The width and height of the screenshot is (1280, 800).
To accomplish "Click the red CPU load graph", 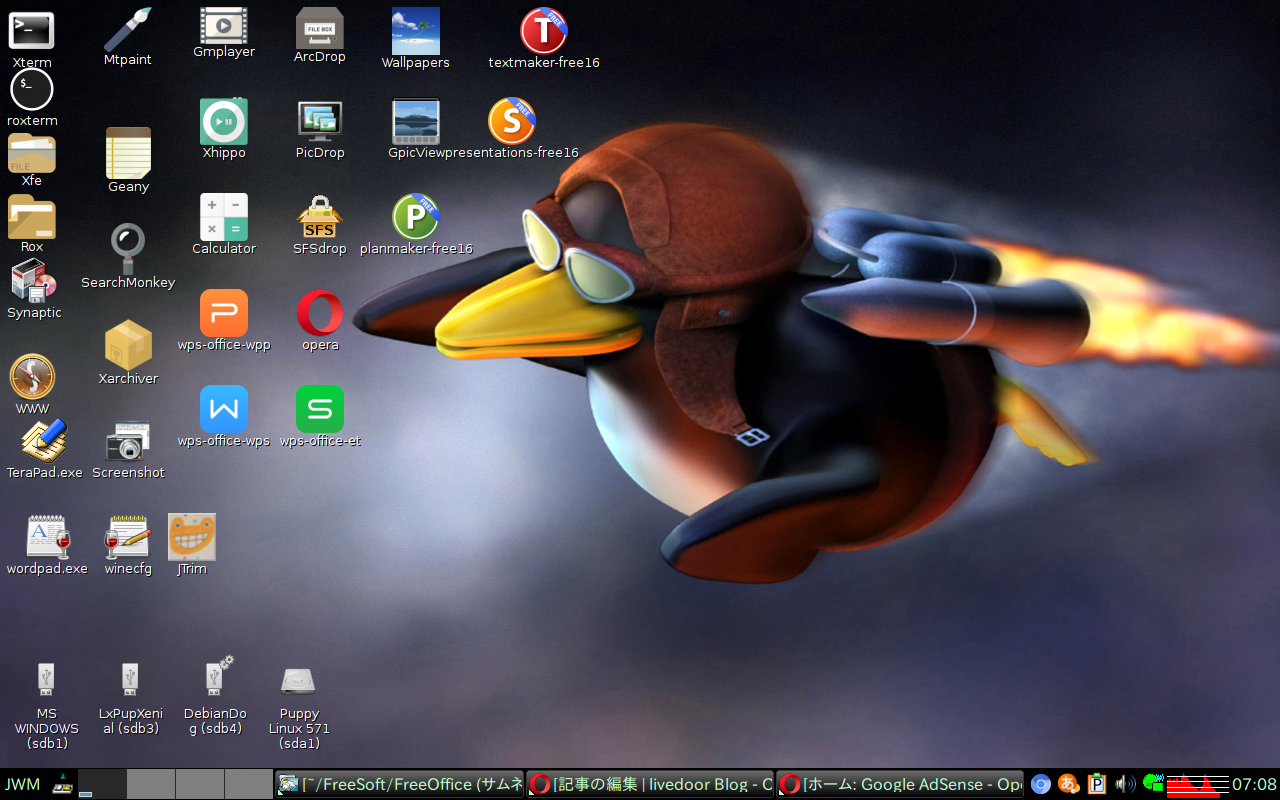I will click(1197, 784).
